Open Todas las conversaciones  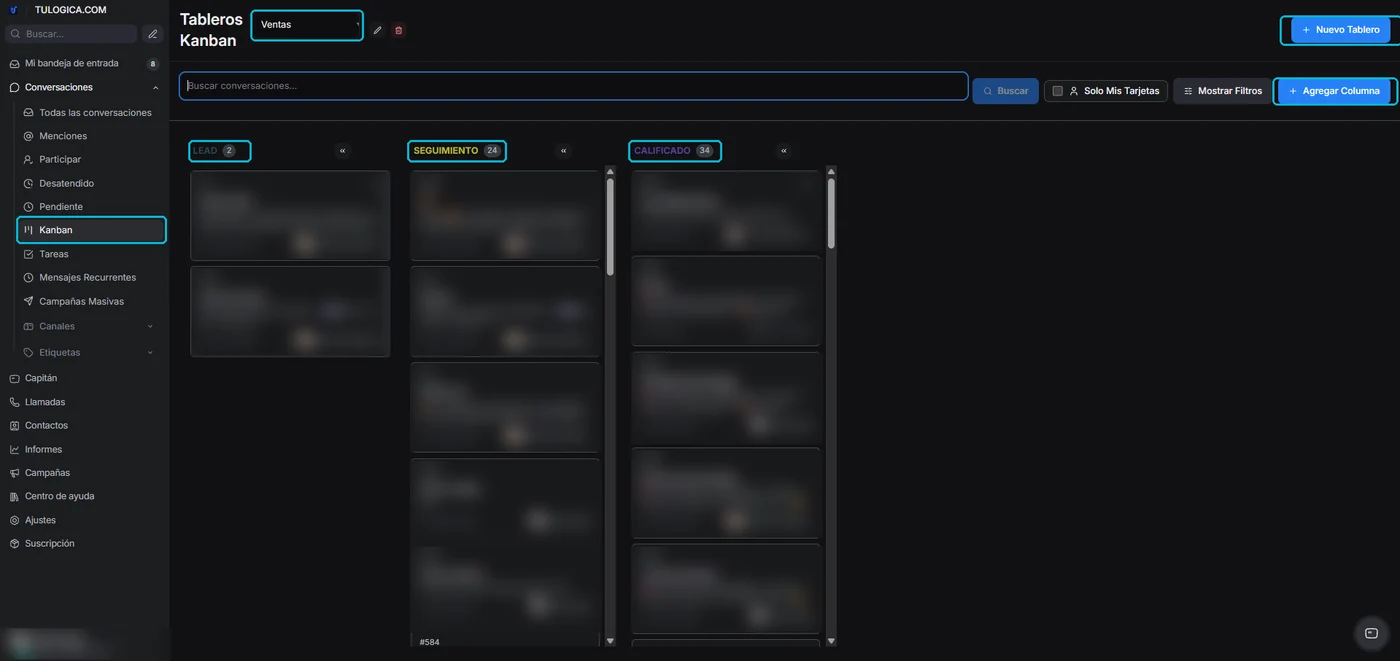pyautogui.click(x=95, y=113)
